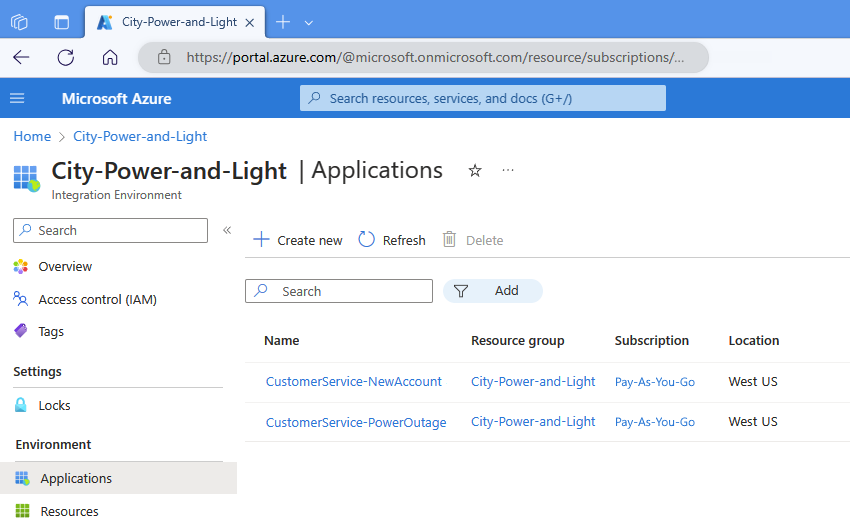Open CustomerService-NewAccount application link
Screen dimensions: 850x530
coord(353,382)
